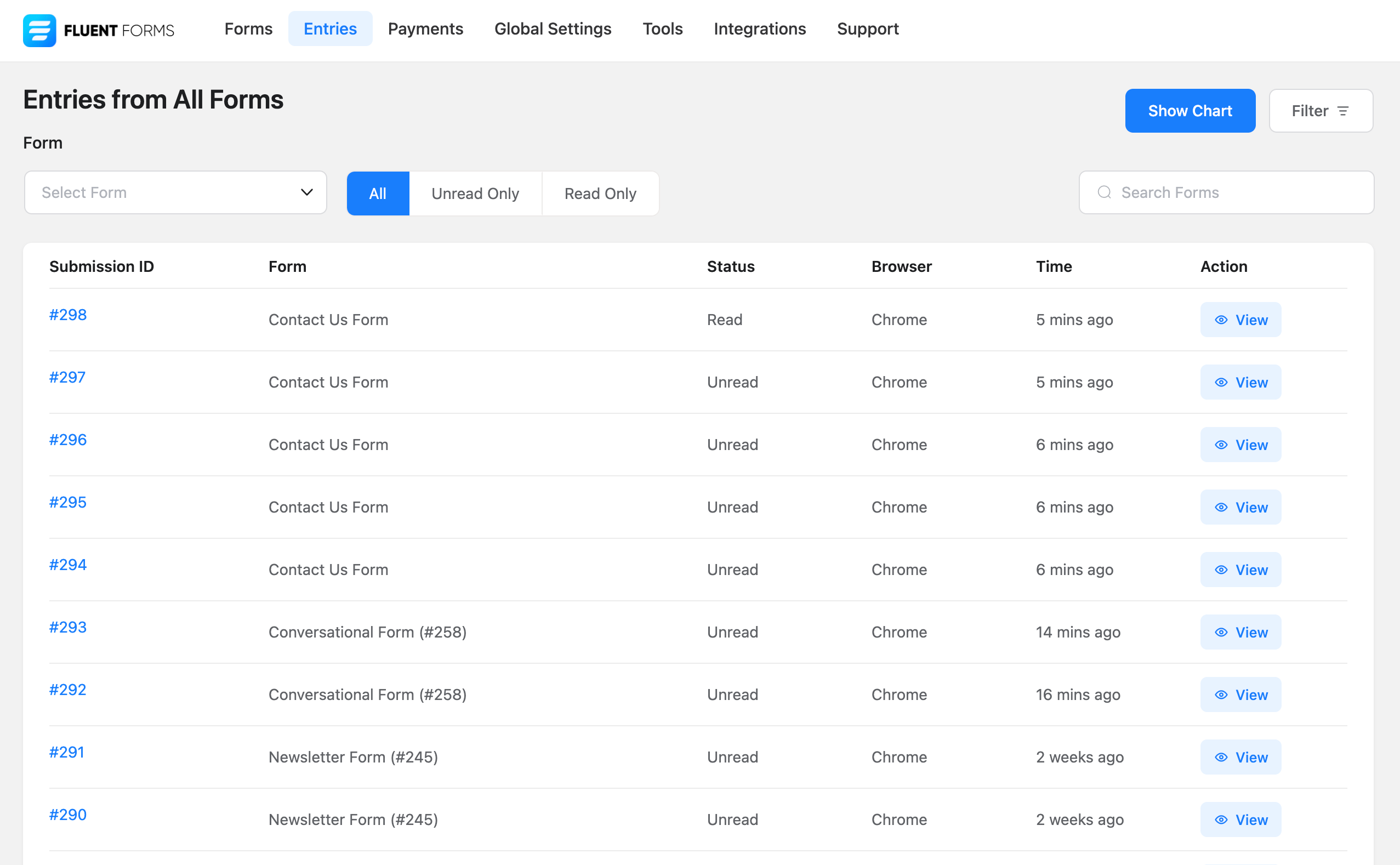Open the Select Form dropdown
The height and width of the screenshot is (865, 1400).
tap(166, 193)
